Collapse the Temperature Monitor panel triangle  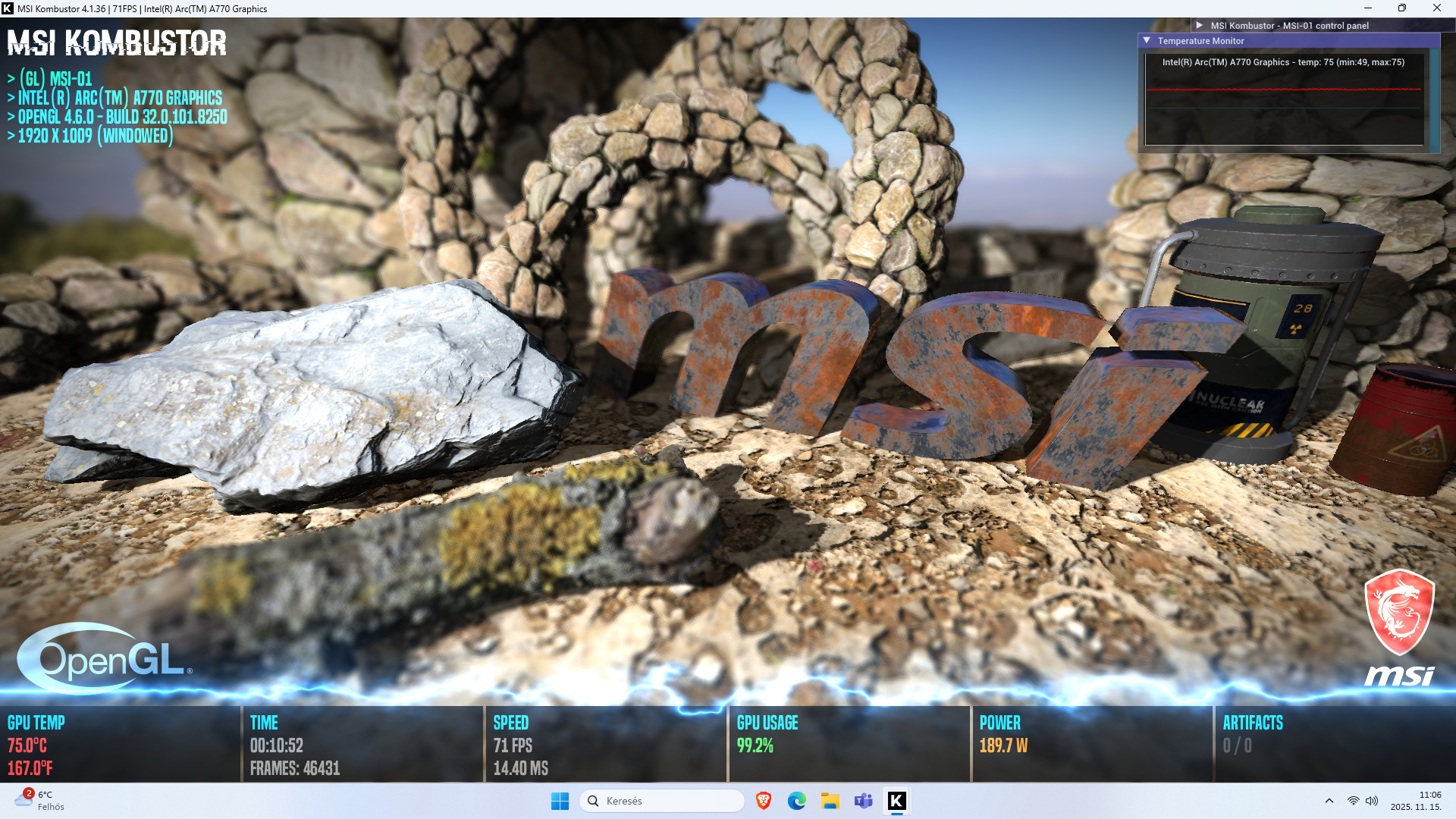tap(1147, 41)
